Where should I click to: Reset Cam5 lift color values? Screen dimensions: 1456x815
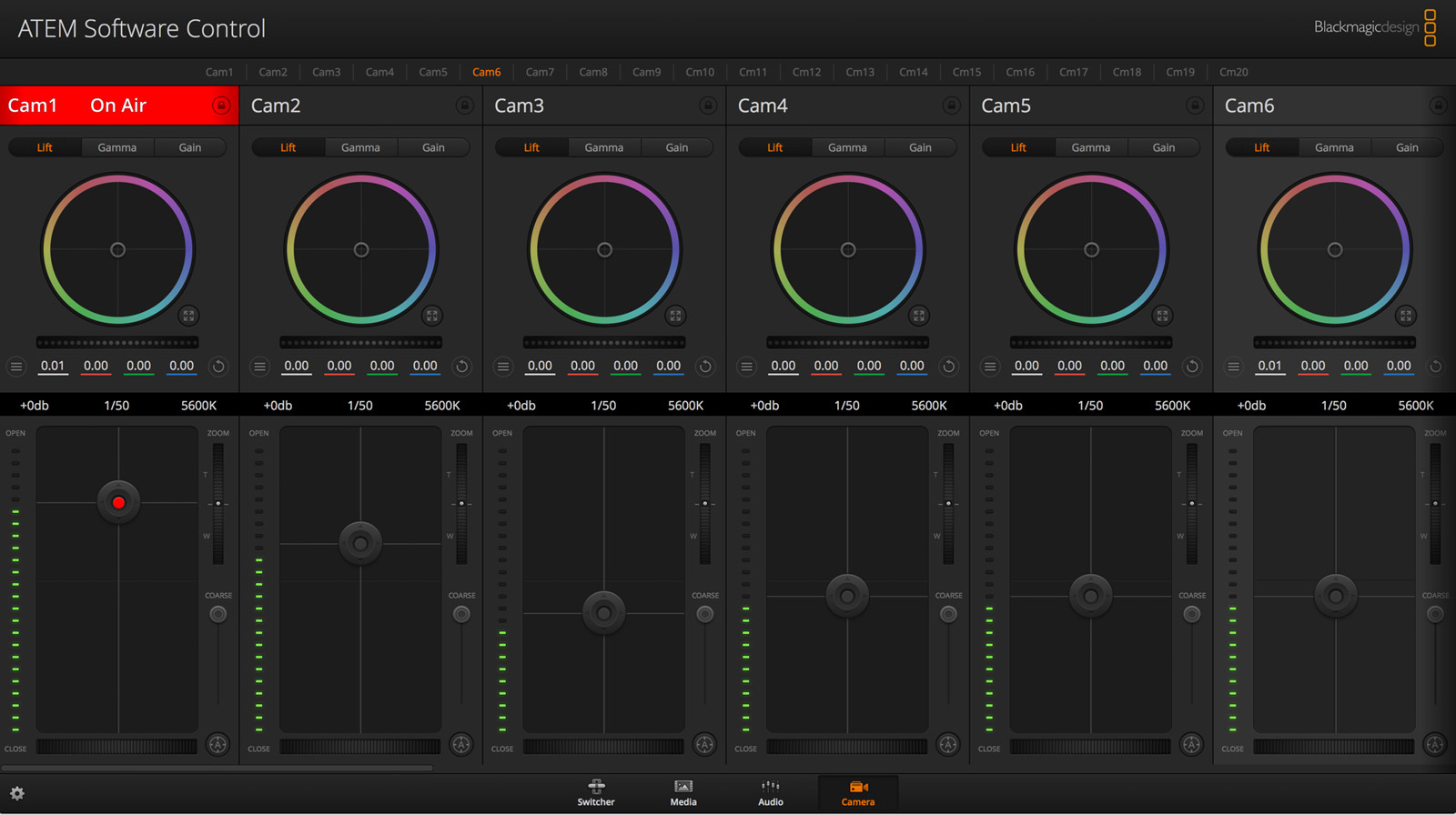(x=1192, y=367)
